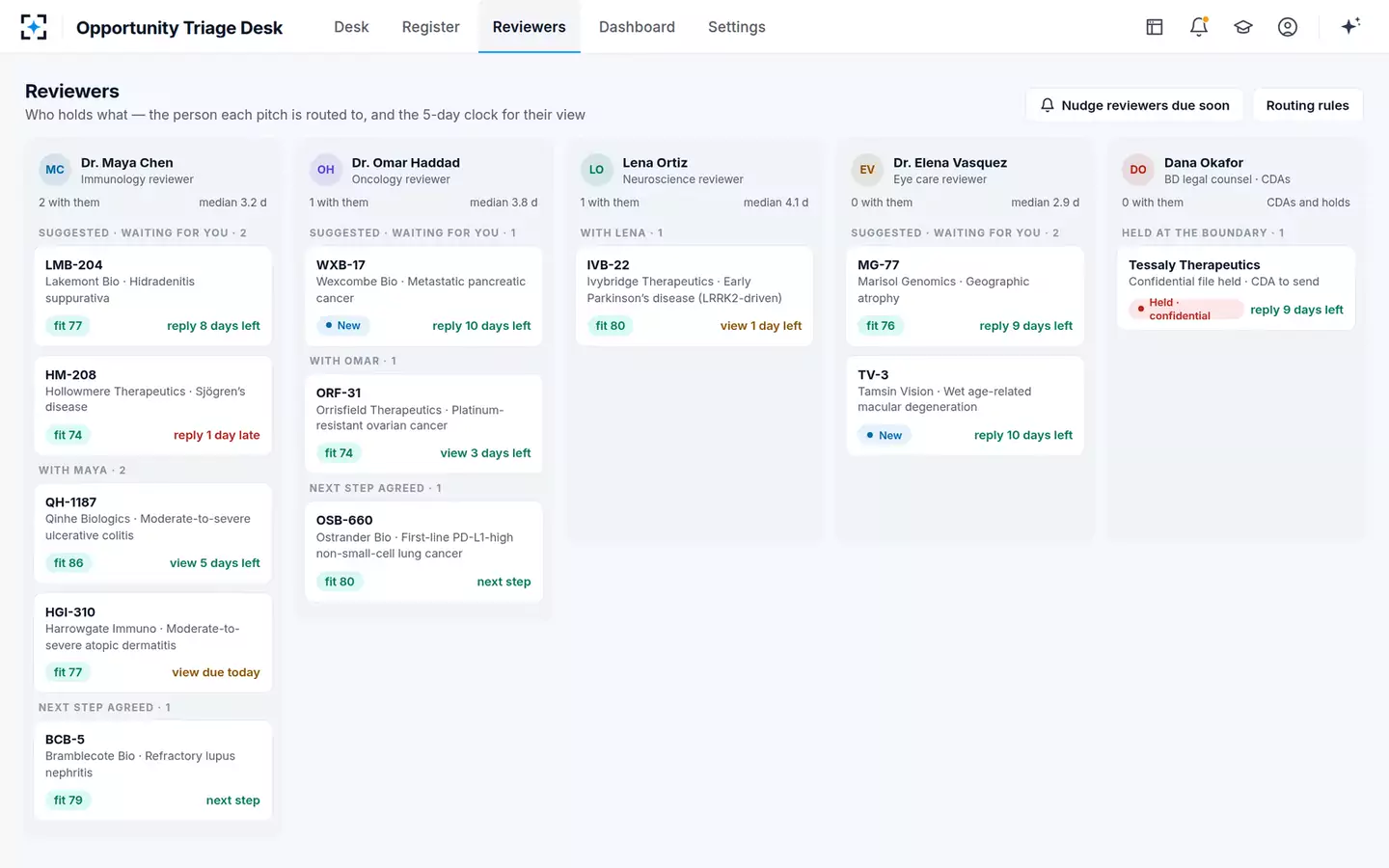Open the HGI-310 Harrowgate Immuno card
The width and height of the screenshot is (1389, 868).
(152, 642)
